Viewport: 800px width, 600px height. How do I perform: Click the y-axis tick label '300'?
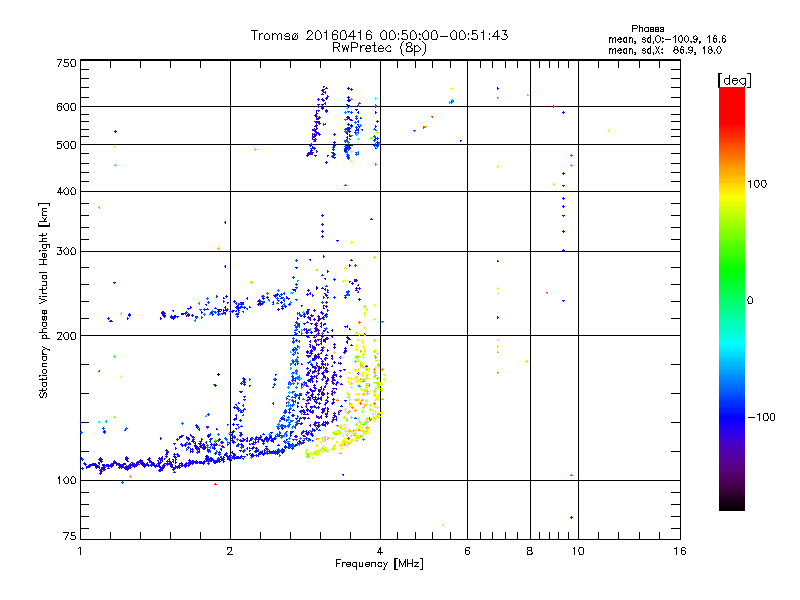66,252
